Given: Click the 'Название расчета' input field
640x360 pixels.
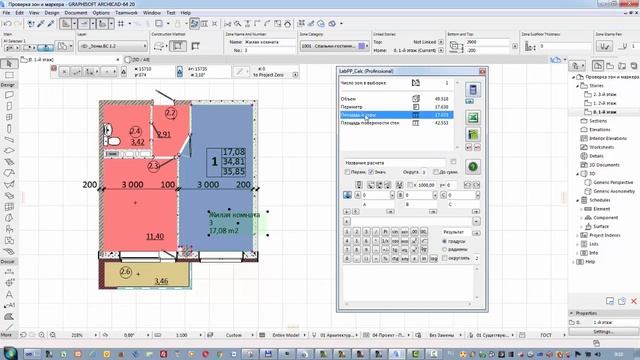Looking at the screenshot, I should point(394,162).
